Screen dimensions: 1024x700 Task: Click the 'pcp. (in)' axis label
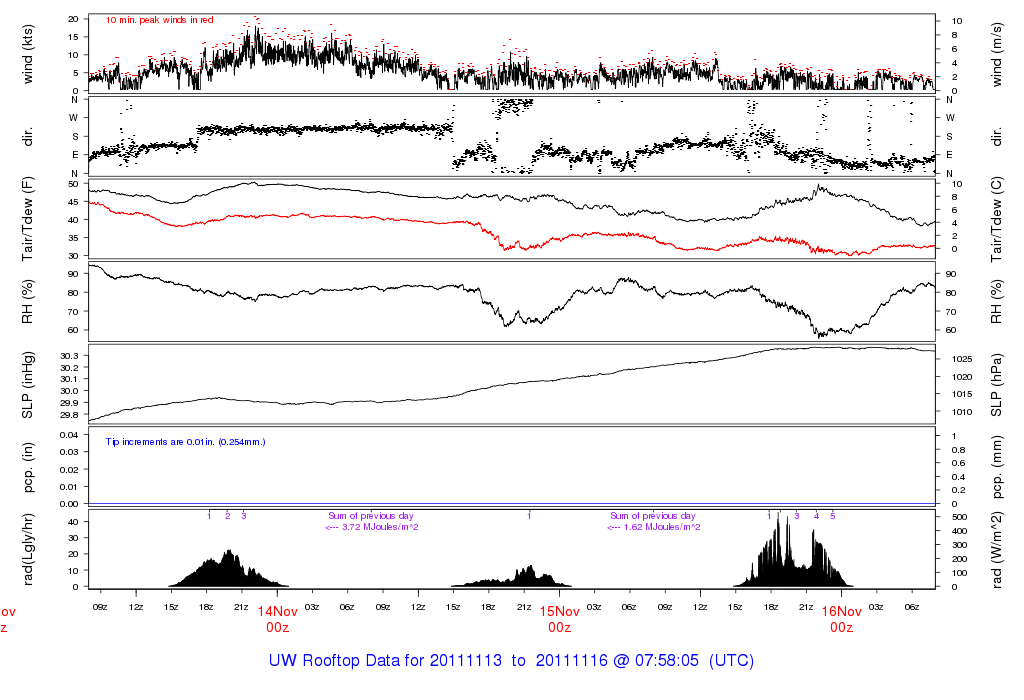27,468
